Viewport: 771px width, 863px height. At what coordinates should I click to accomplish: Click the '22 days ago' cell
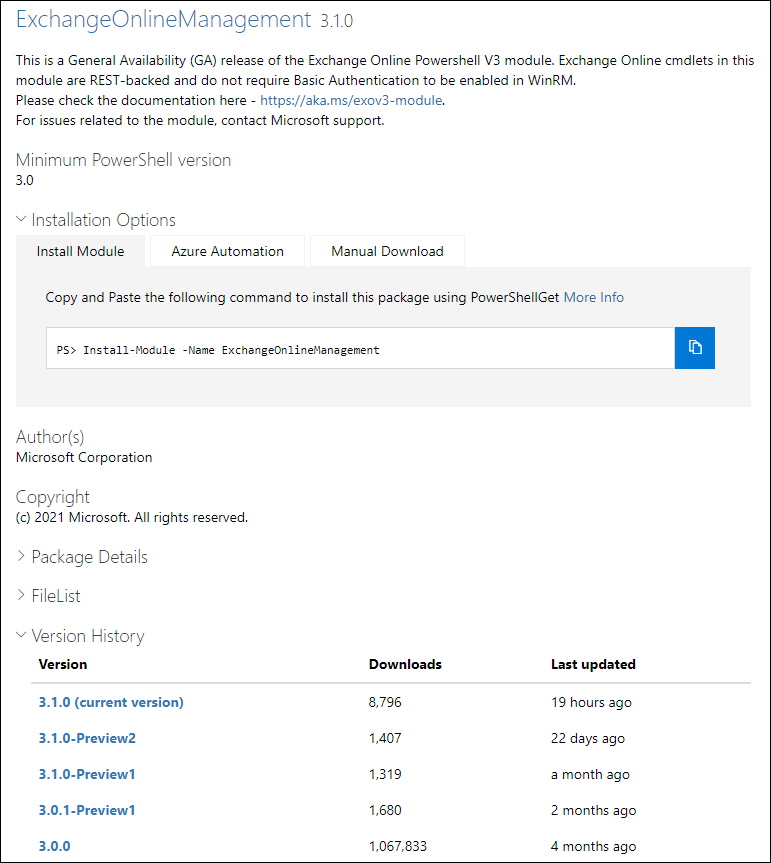pyautogui.click(x=588, y=738)
